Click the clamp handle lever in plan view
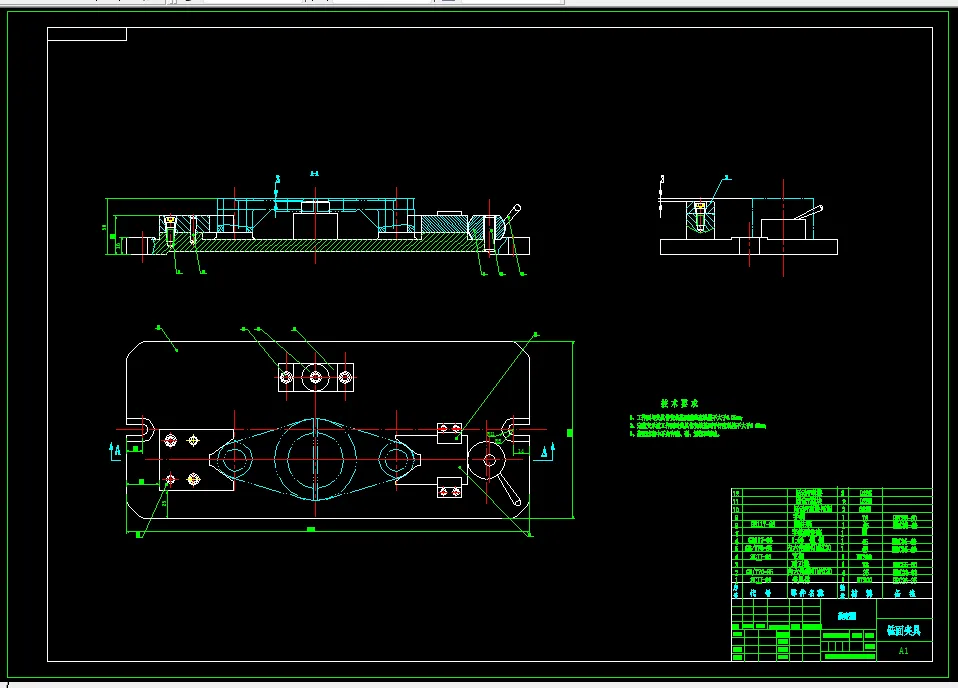This screenshot has height=688, width=958. (509, 489)
